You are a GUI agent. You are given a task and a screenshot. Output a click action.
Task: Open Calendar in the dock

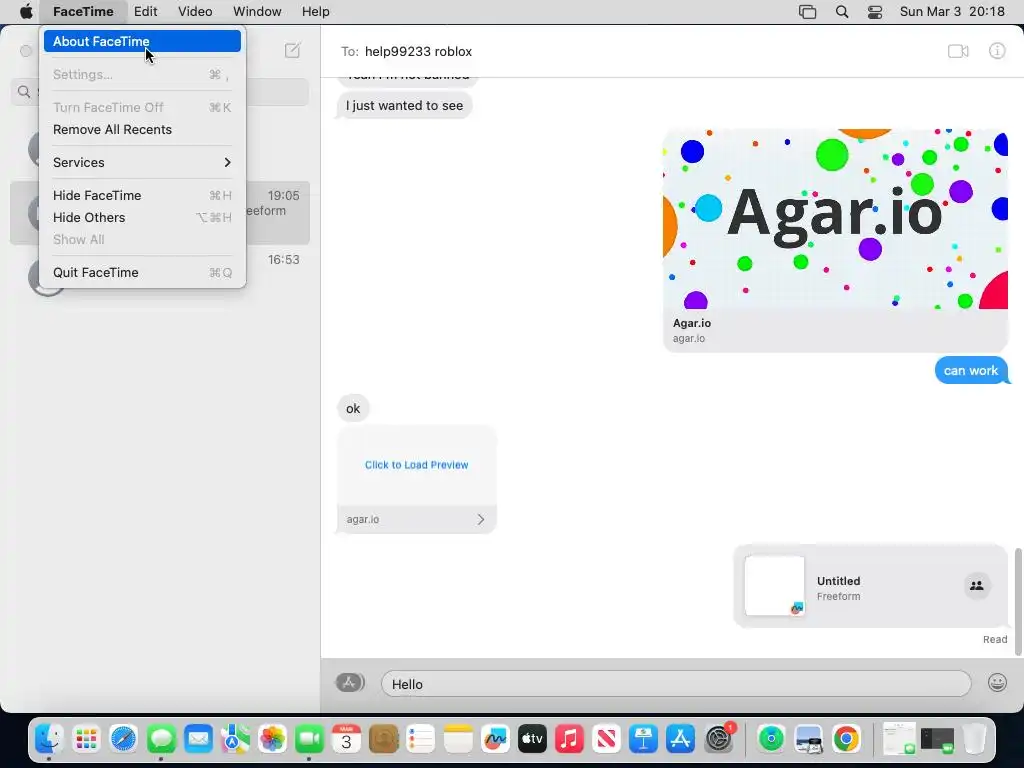click(x=346, y=739)
